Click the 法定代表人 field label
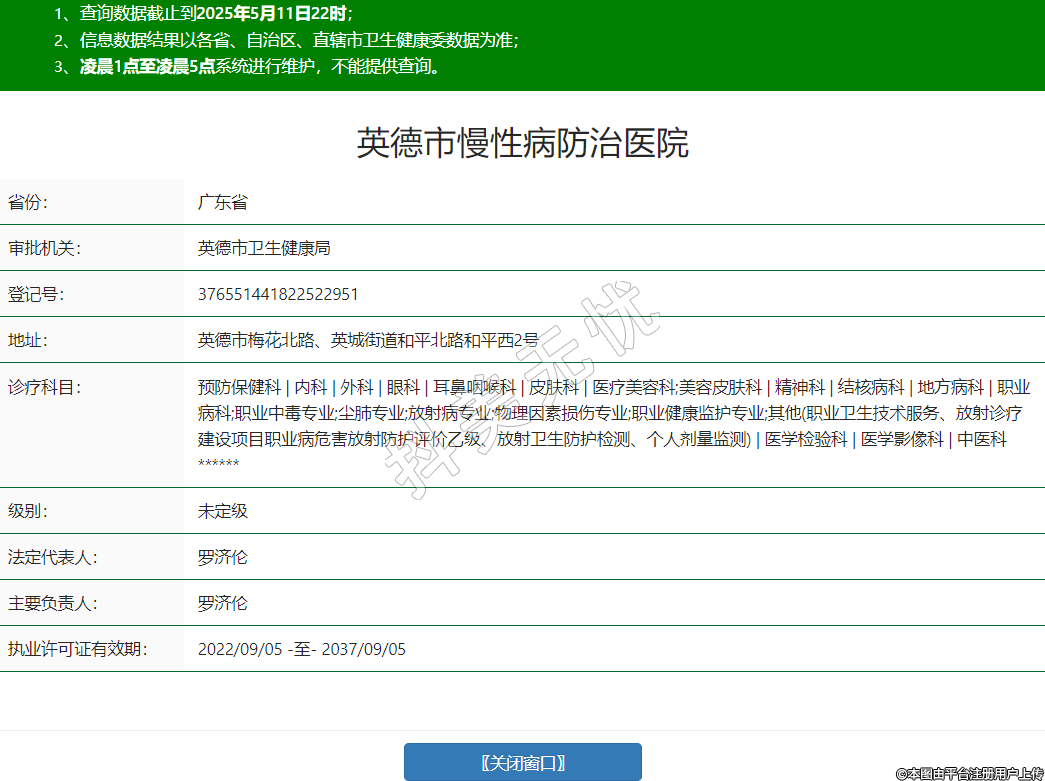The image size is (1045, 781). point(52,557)
